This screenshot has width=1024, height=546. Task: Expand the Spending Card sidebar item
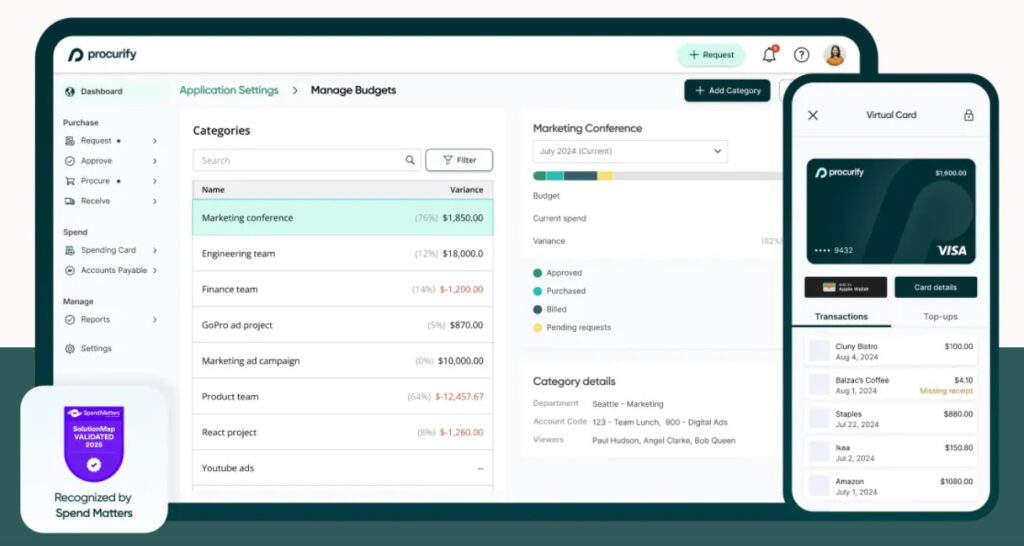pyautogui.click(x=155, y=250)
